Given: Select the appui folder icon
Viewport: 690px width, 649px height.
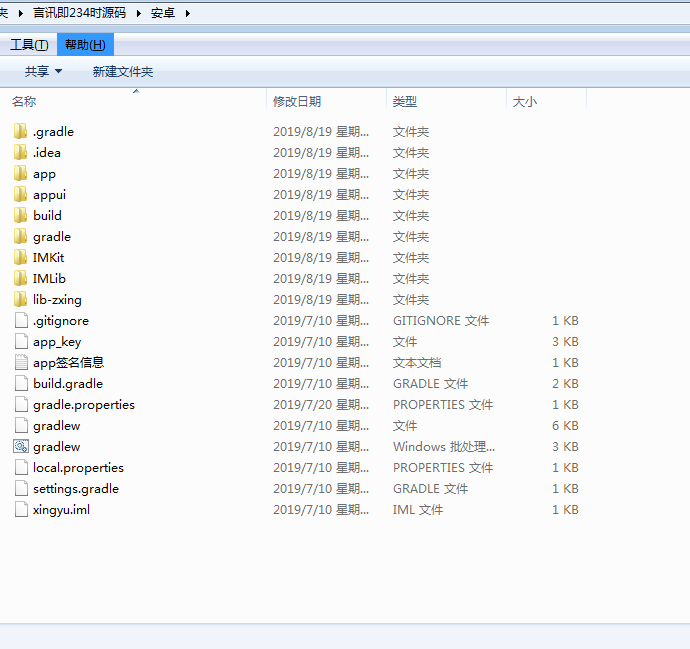Looking at the screenshot, I should (21, 194).
